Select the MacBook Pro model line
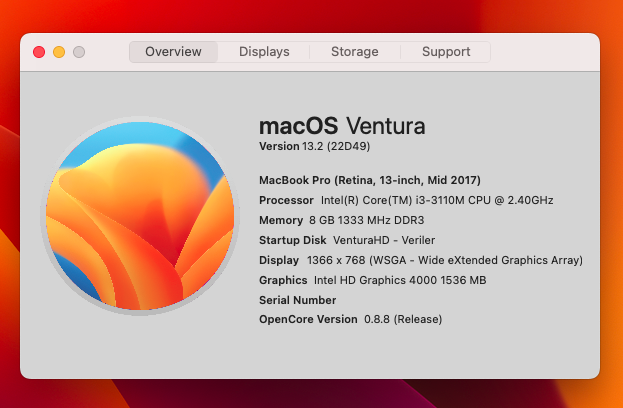 pos(369,180)
